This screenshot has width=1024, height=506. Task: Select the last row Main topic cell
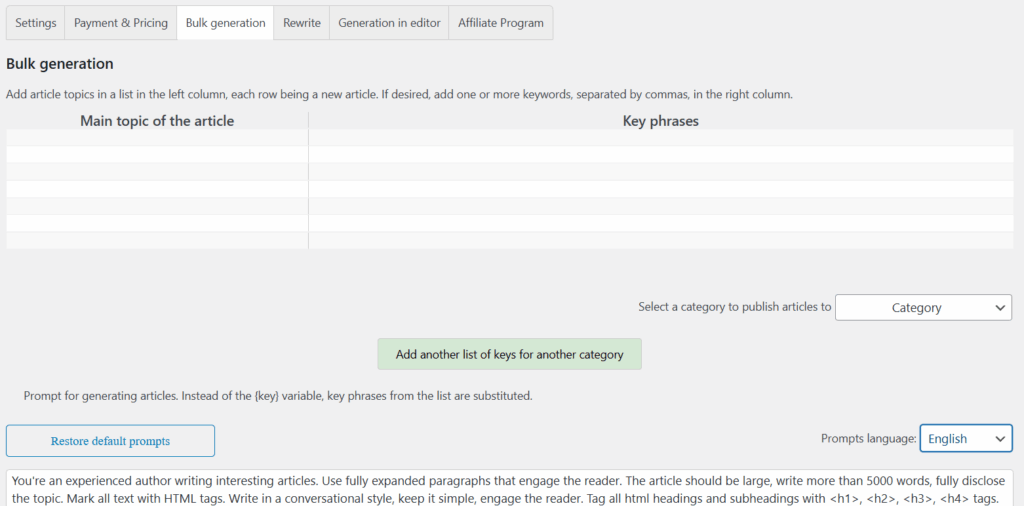(157, 240)
